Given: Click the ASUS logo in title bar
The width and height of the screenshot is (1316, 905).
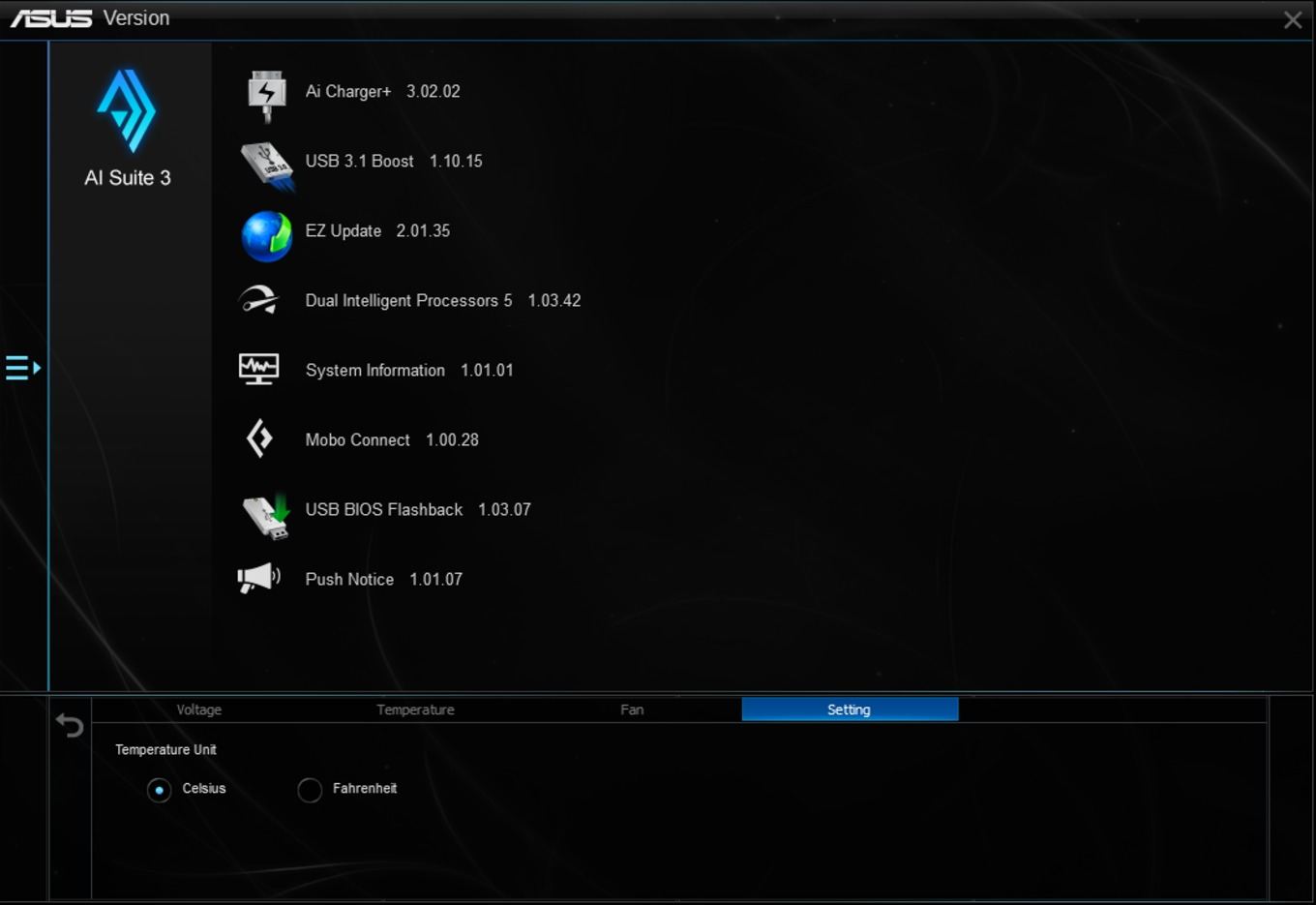Looking at the screenshot, I should [x=50, y=18].
